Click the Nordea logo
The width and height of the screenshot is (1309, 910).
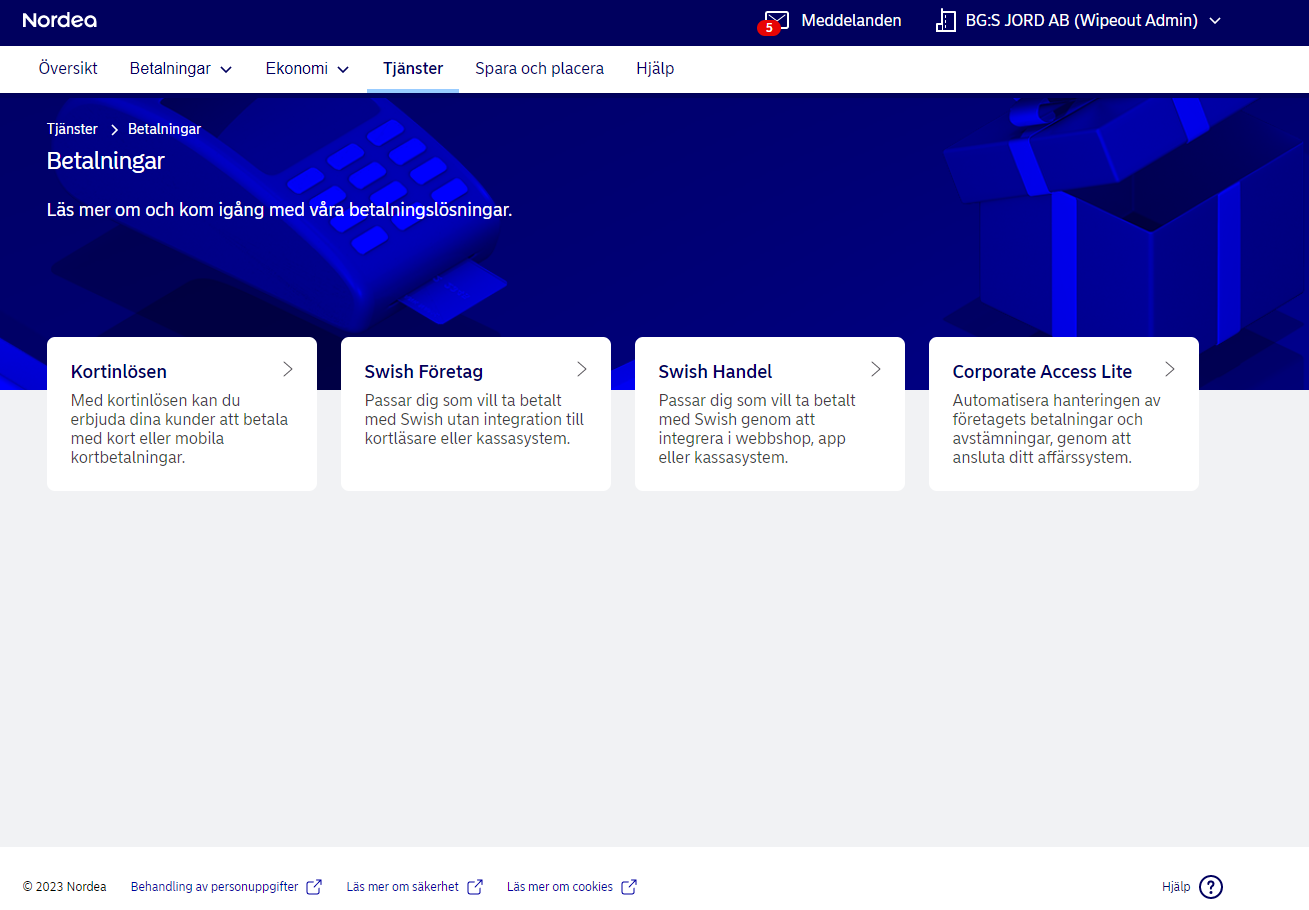pyautogui.click(x=60, y=20)
